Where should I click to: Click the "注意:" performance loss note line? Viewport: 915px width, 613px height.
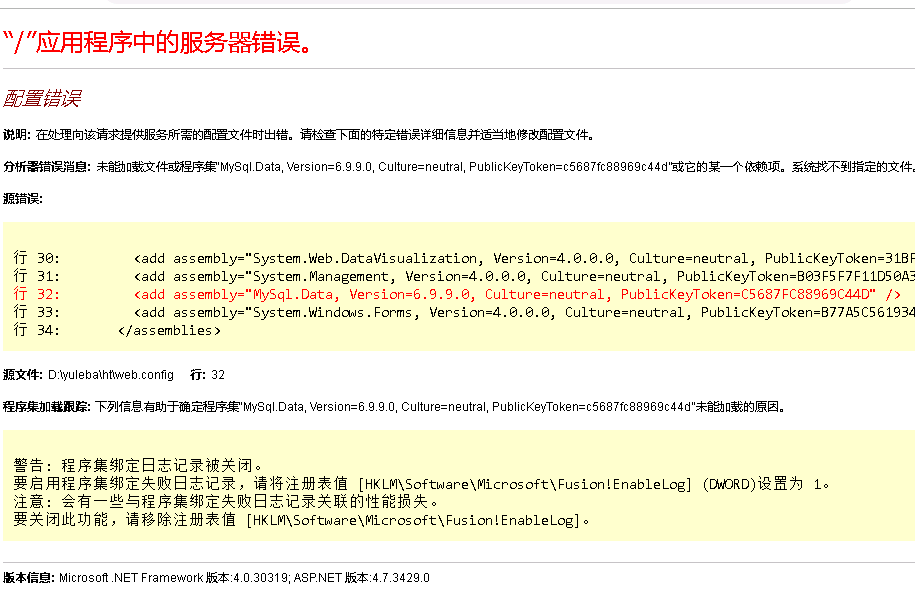tap(226, 501)
